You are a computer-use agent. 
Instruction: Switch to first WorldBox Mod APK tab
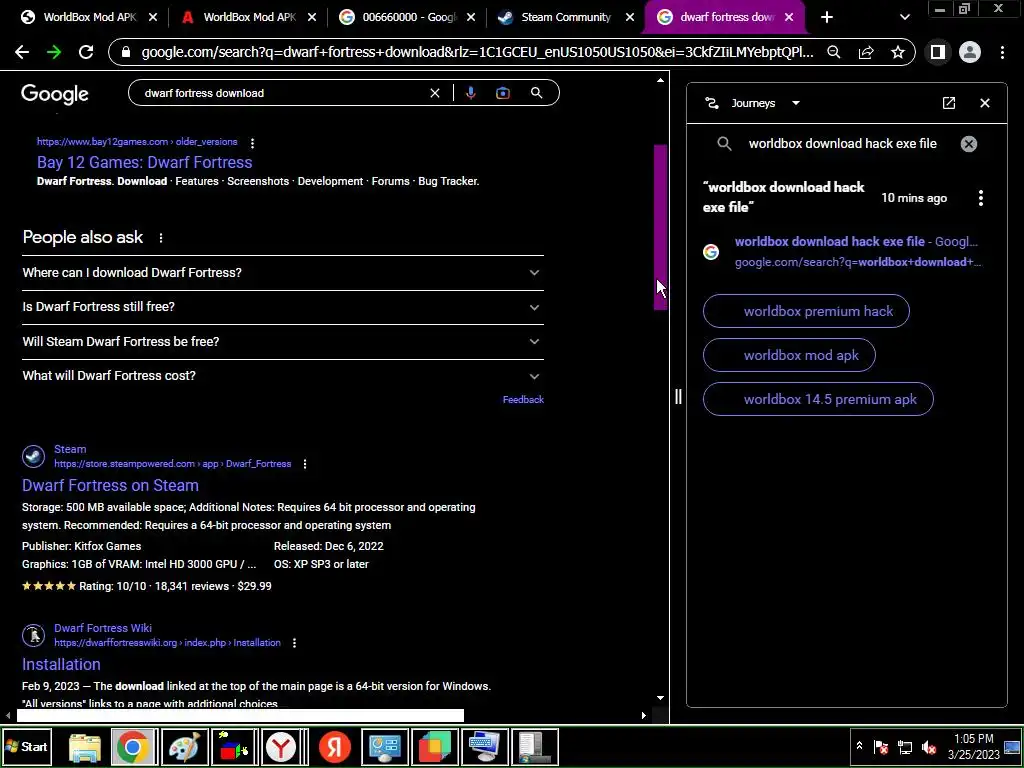88,18
